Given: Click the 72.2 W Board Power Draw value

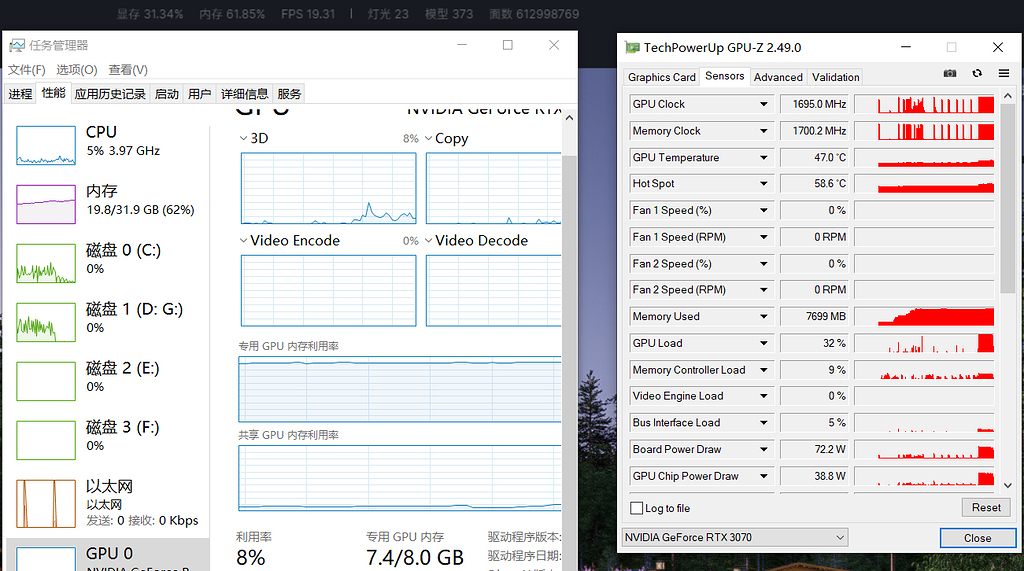Looking at the screenshot, I should tap(814, 449).
